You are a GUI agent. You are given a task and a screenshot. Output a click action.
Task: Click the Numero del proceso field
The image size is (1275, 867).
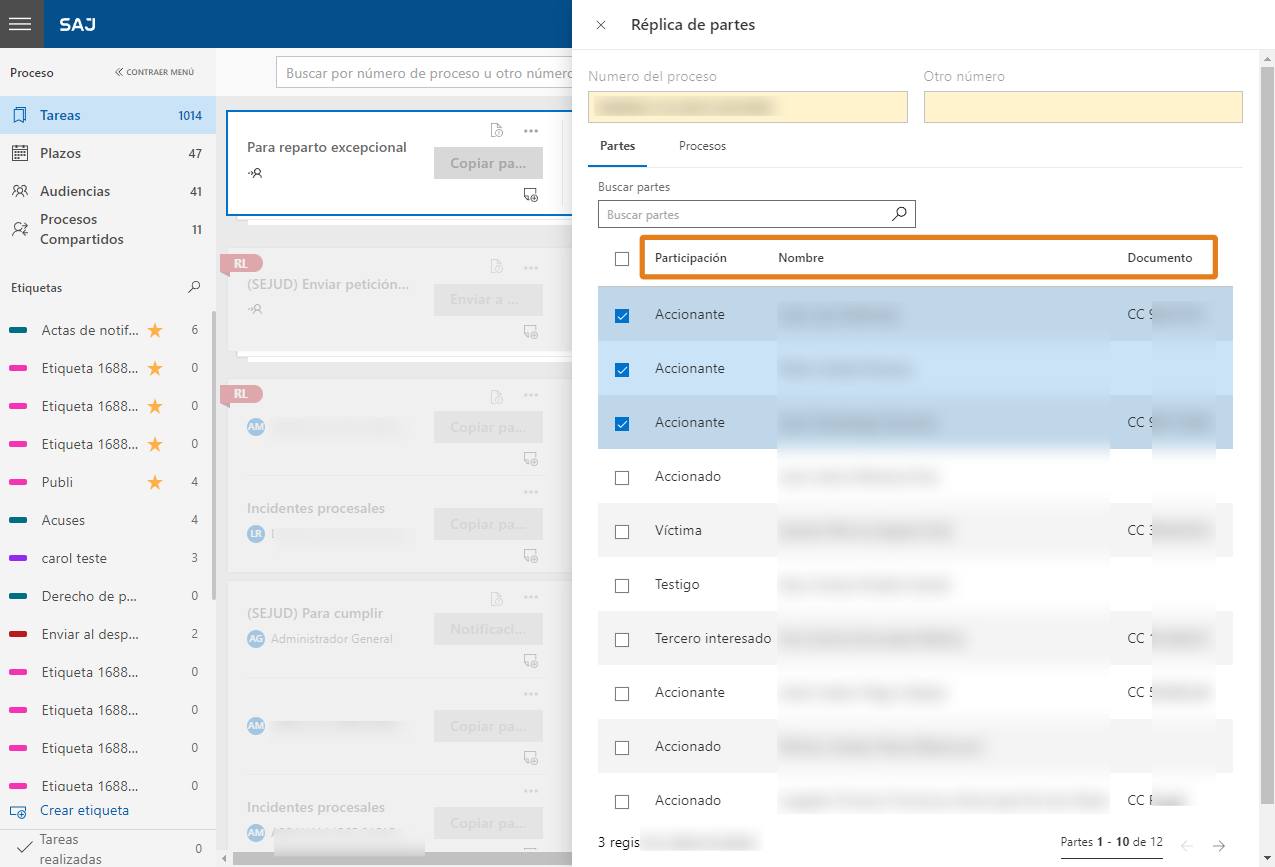point(748,107)
